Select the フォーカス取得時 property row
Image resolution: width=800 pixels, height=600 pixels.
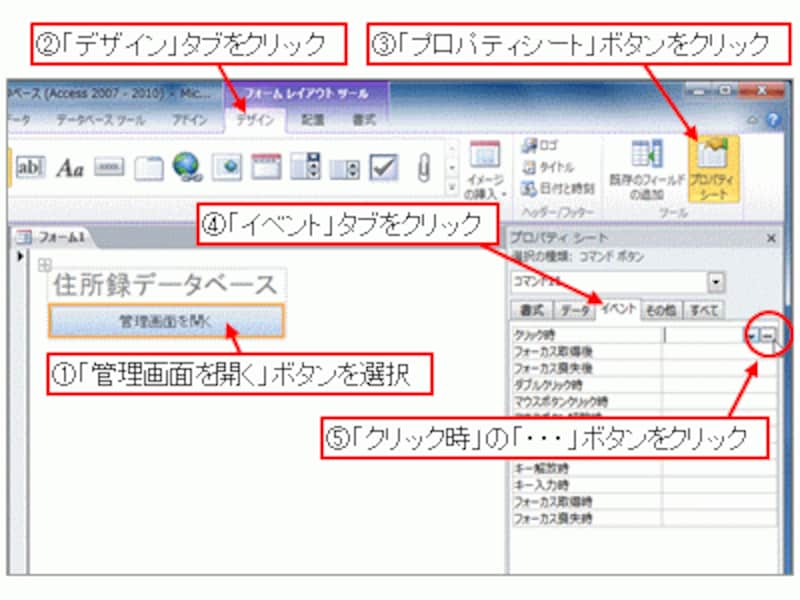(x=644, y=502)
